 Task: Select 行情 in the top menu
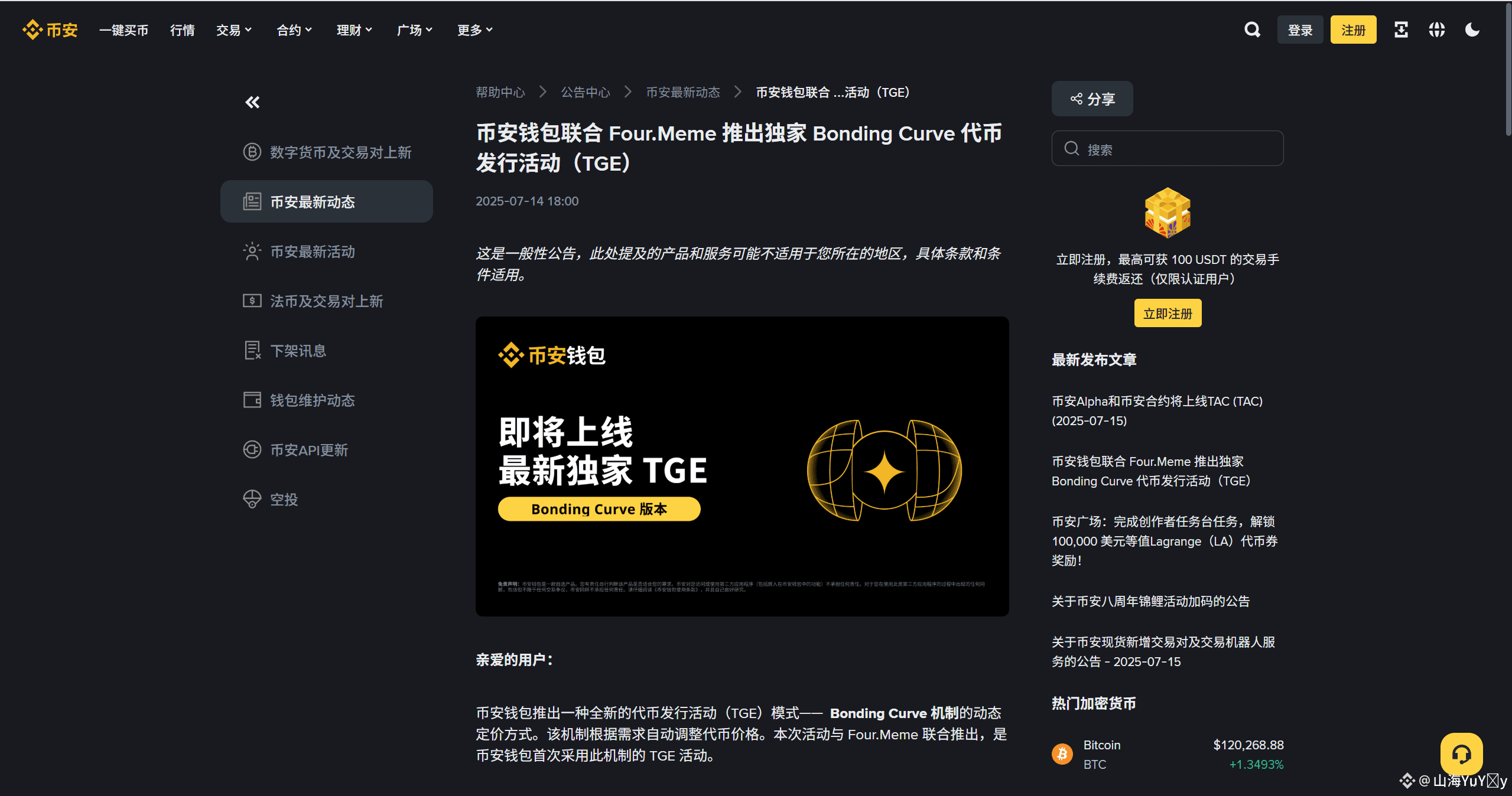coord(181,30)
